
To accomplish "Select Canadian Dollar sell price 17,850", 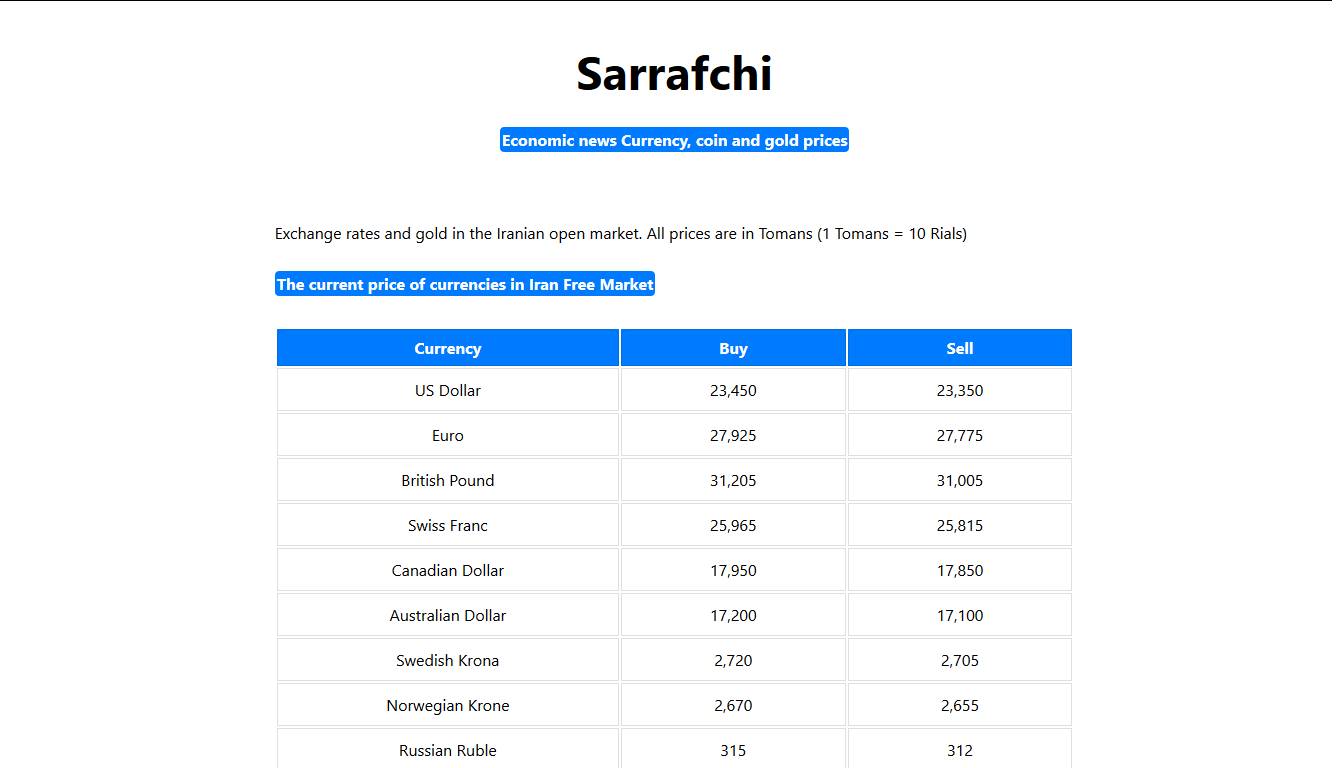I will [x=960, y=570].
